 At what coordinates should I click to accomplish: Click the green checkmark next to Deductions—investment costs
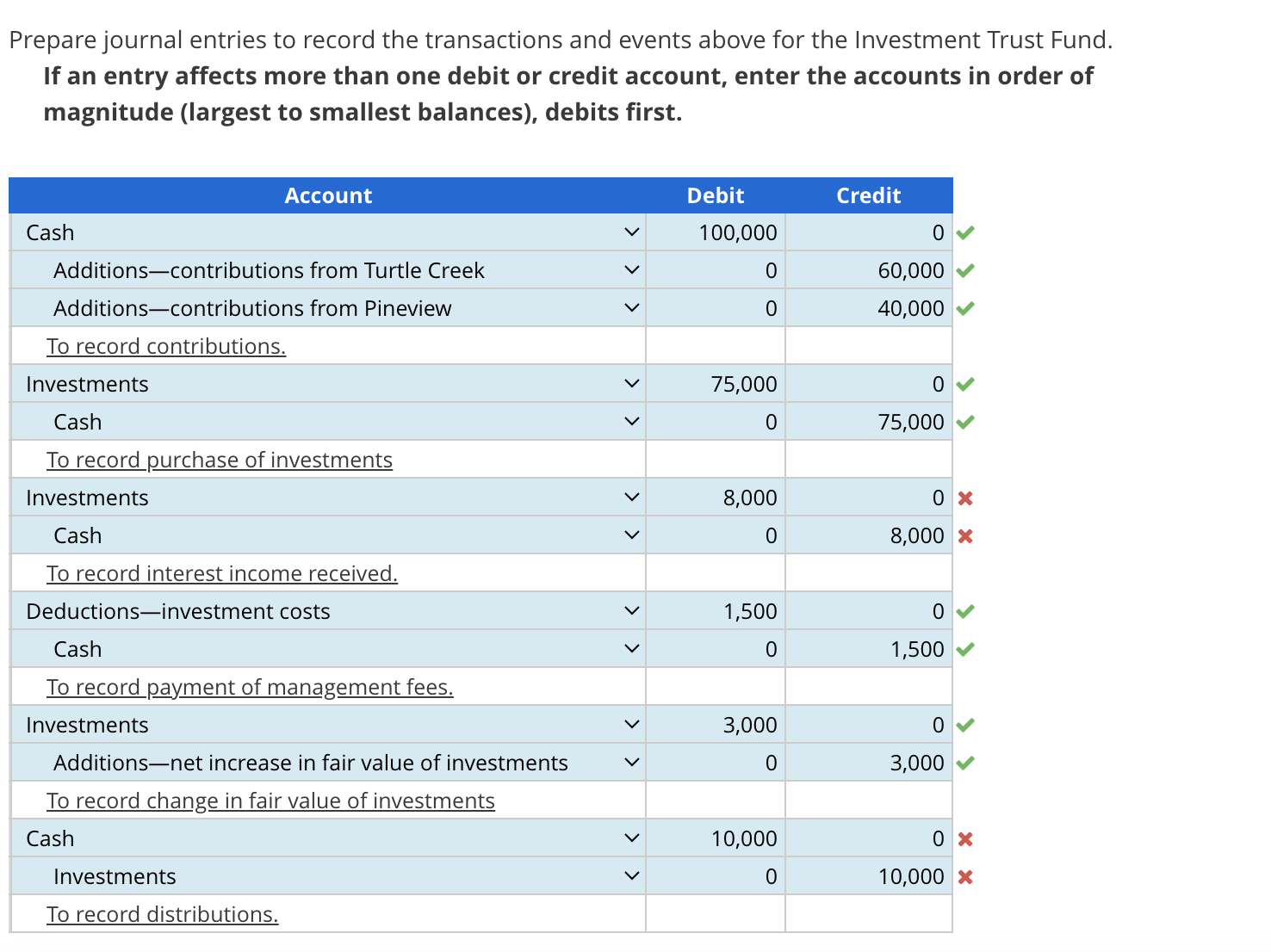point(965,611)
